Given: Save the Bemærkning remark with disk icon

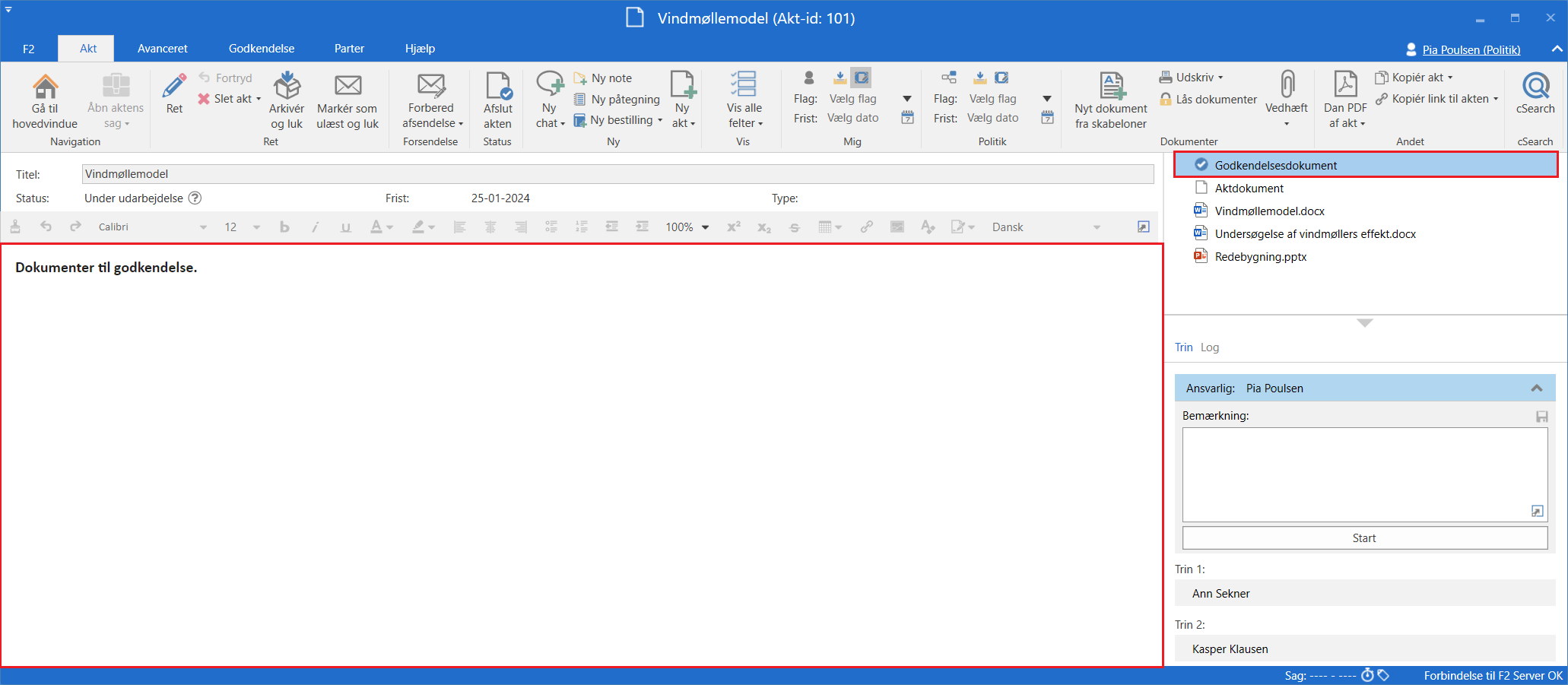Looking at the screenshot, I should click(1542, 417).
